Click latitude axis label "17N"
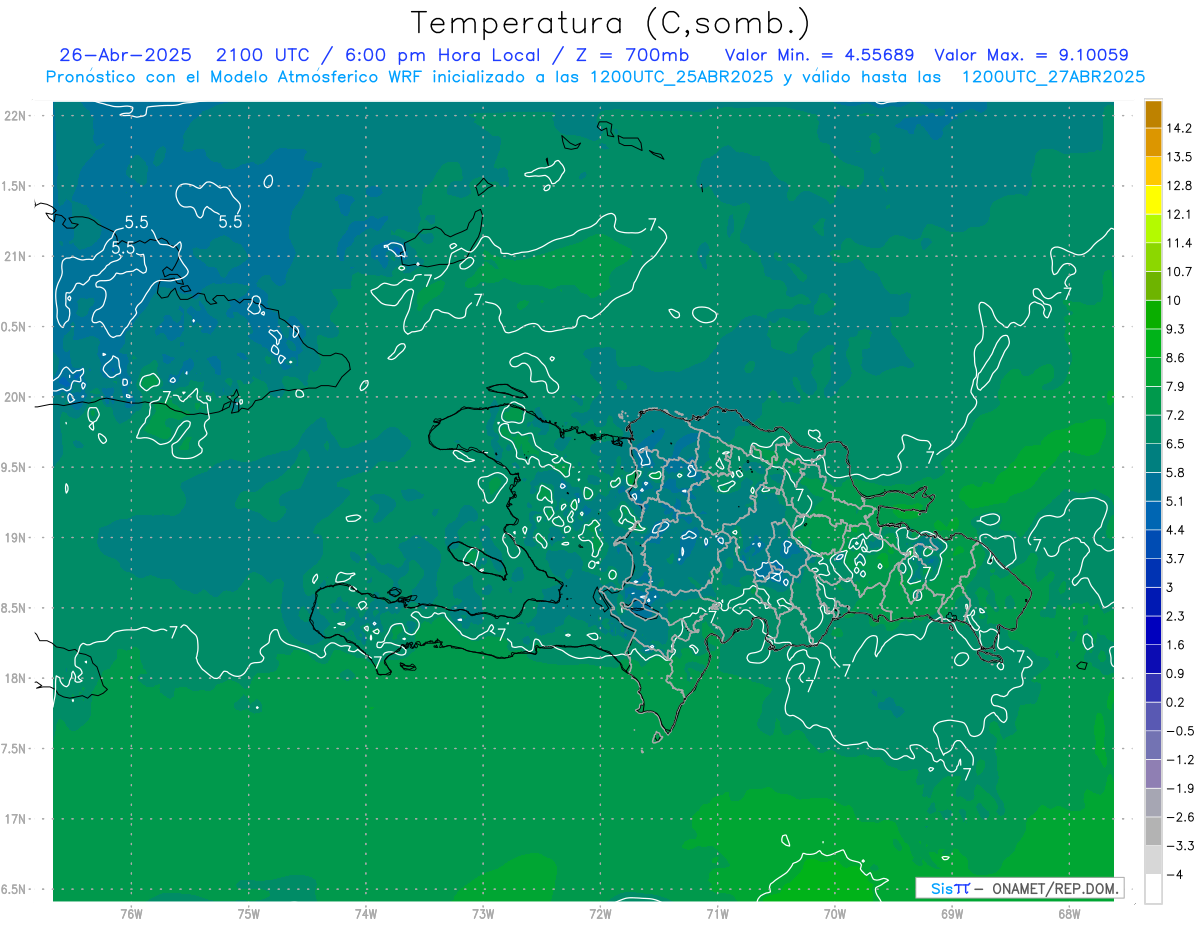The image size is (1200, 927). [14, 819]
